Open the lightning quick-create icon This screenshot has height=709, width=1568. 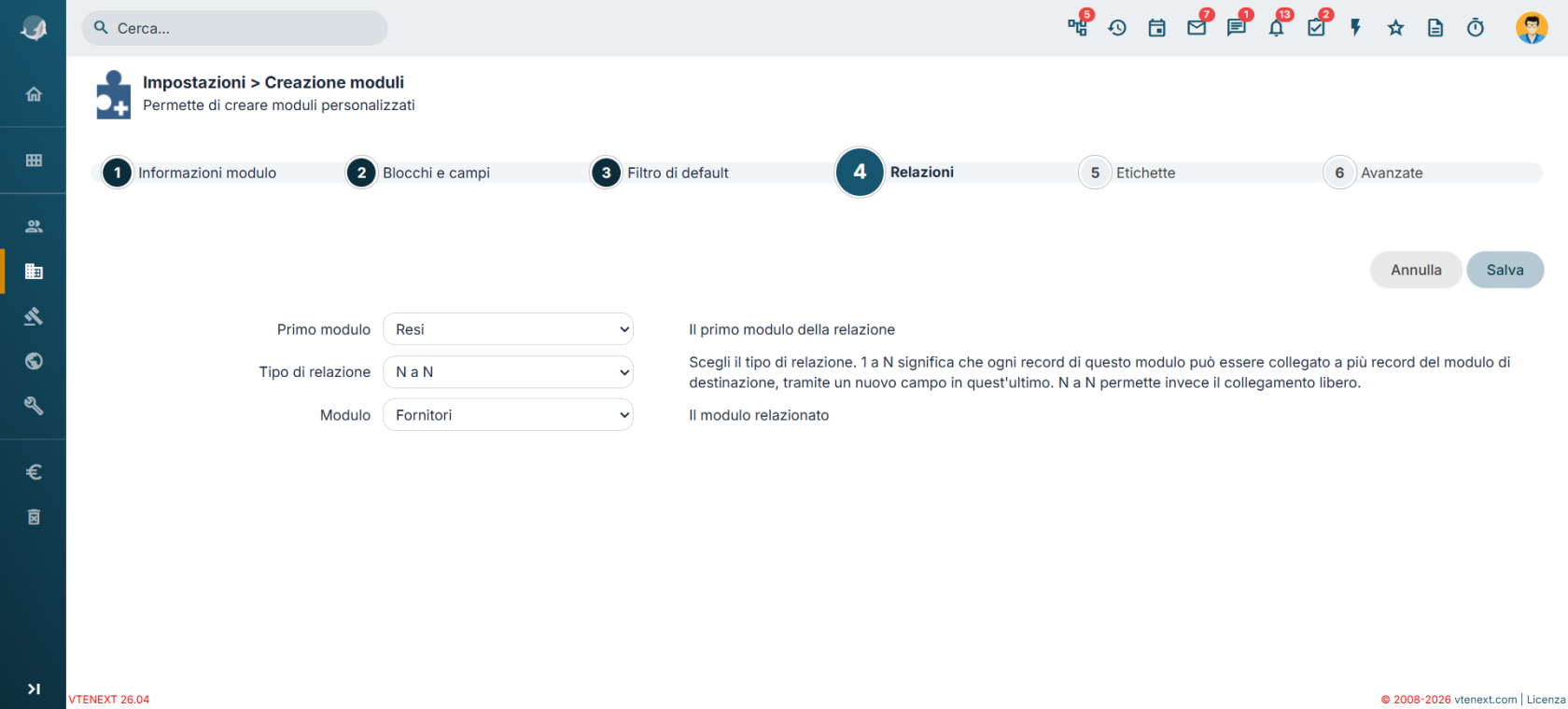click(x=1356, y=28)
